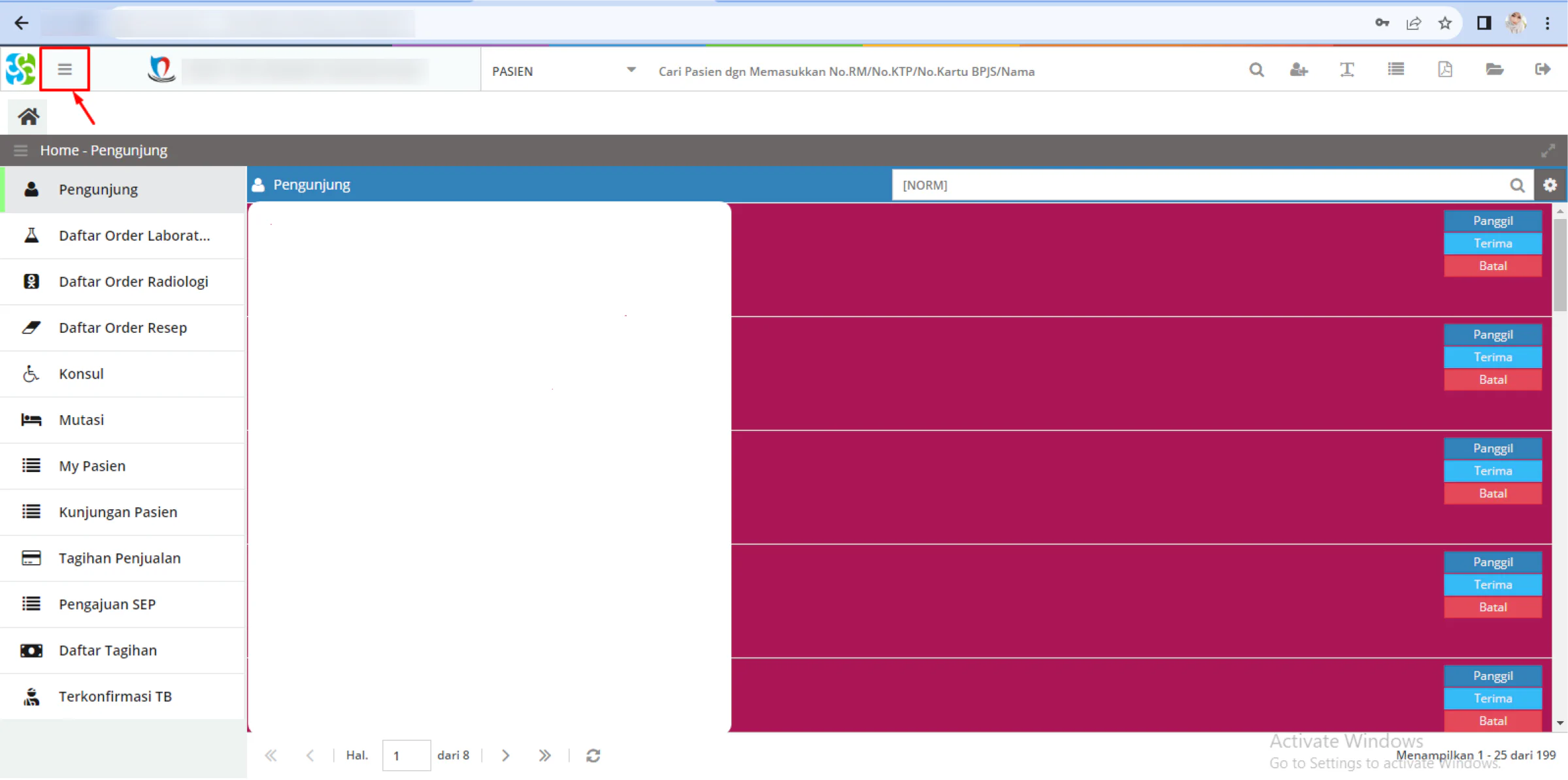Screen dimensions: 1568x780
Task: Open the browser three-dot menu
Action: [x=1547, y=24]
